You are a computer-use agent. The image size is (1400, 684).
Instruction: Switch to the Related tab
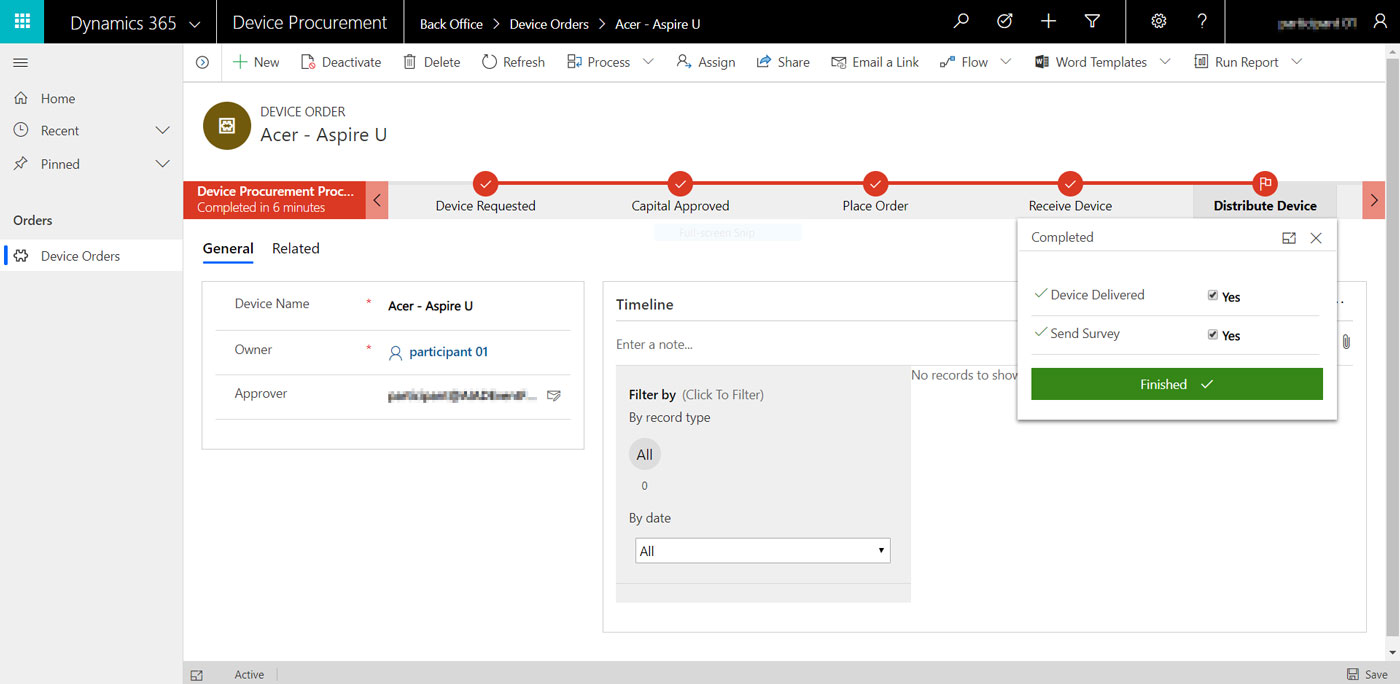point(296,249)
